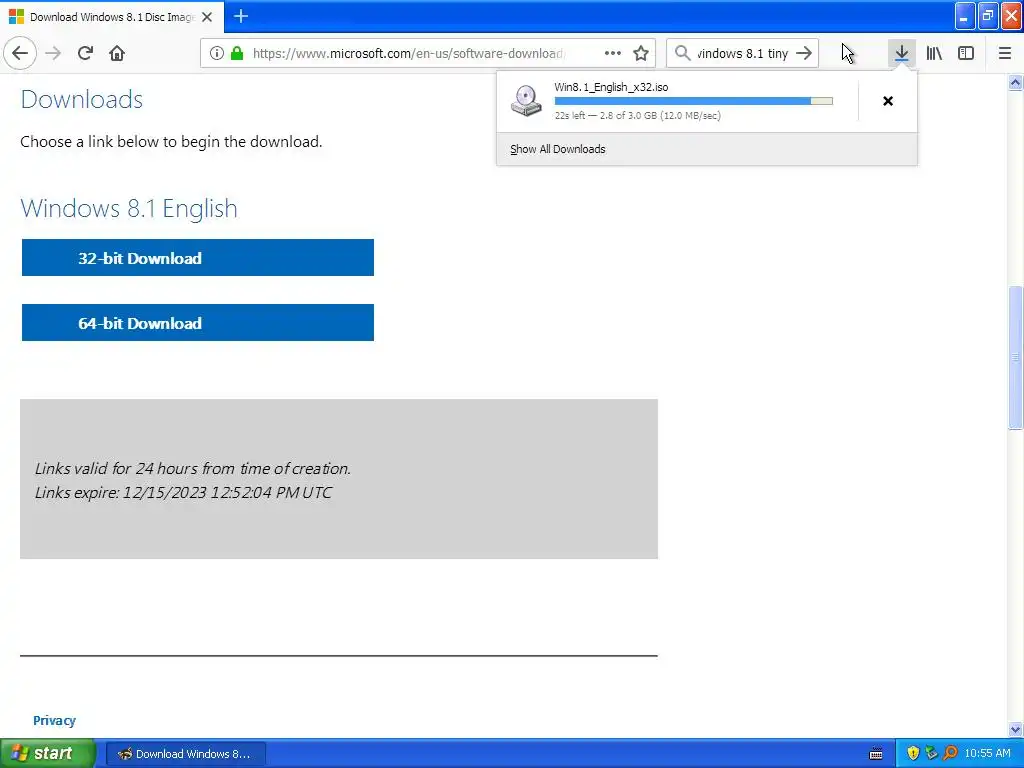The width and height of the screenshot is (1024, 768).
Task: Click the Links expire date text
Action: tap(183, 492)
